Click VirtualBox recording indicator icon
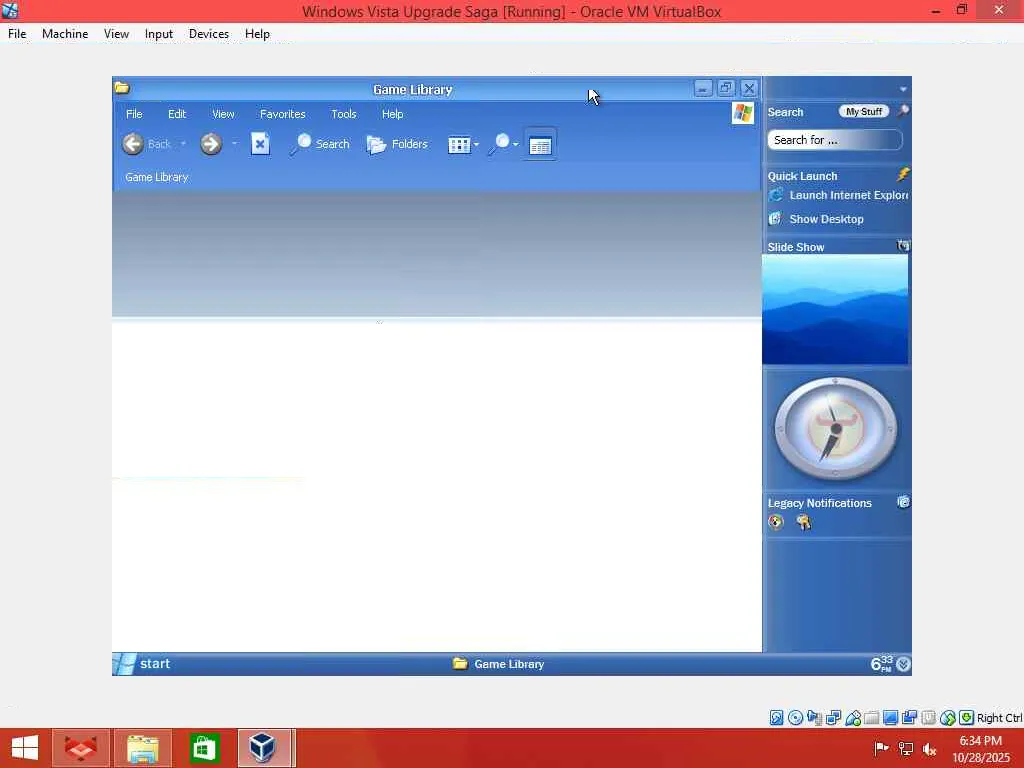Viewport: 1024px width, 768px height. (x=909, y=718)
